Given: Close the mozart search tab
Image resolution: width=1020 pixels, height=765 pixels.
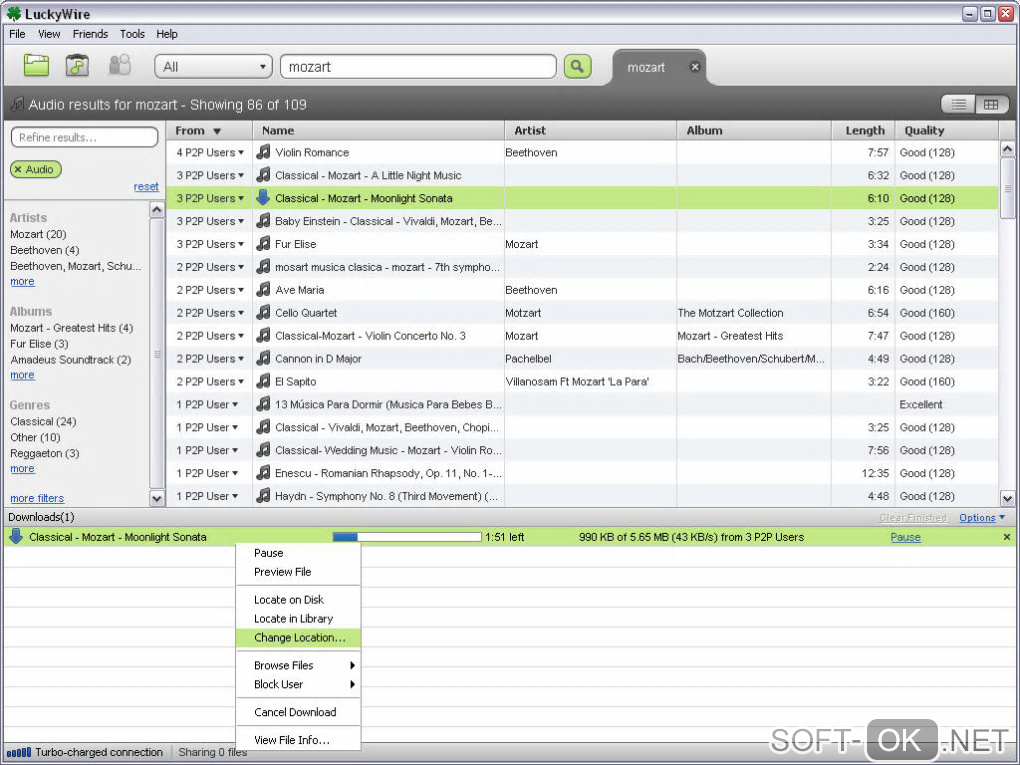Looking at the screenshot, I should tap(695, 67).
